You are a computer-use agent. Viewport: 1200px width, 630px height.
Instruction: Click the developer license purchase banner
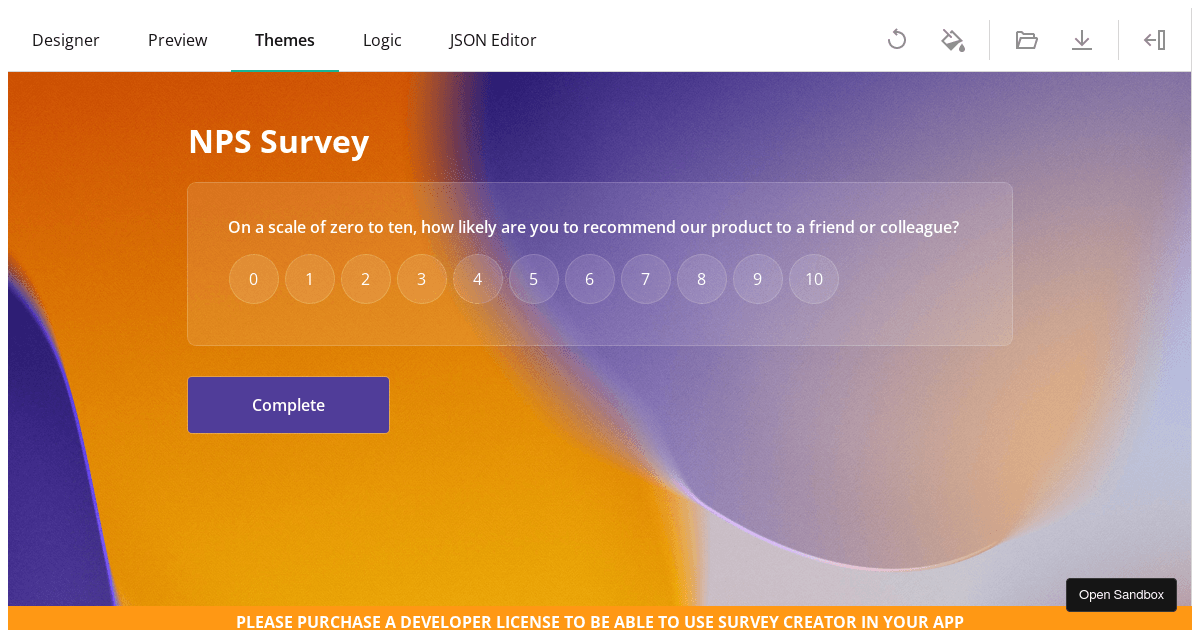600,621
